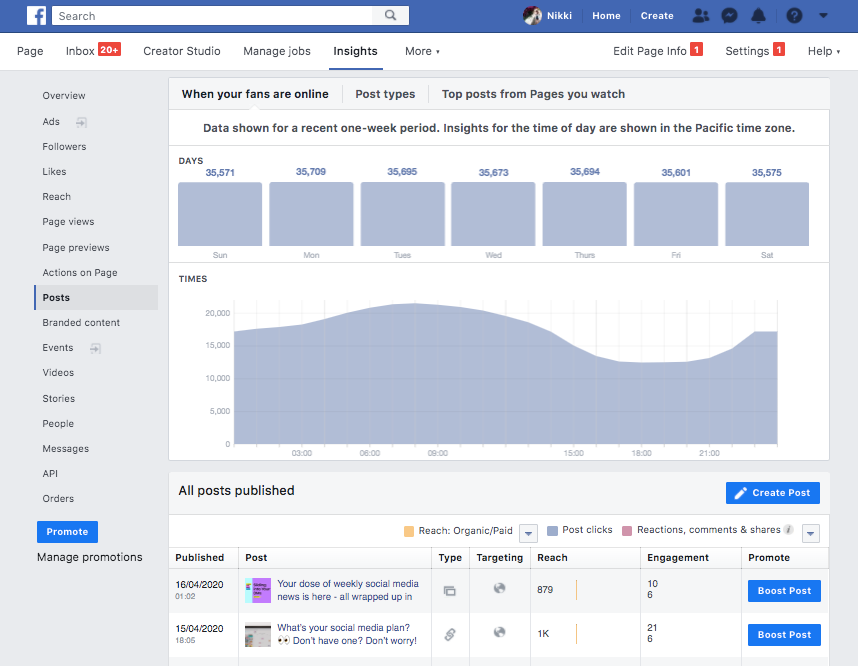The width and height of the screenshot is (858, 666).
Task: Open Likes in Insights sidebar
Action: click(x=54, y=172)
